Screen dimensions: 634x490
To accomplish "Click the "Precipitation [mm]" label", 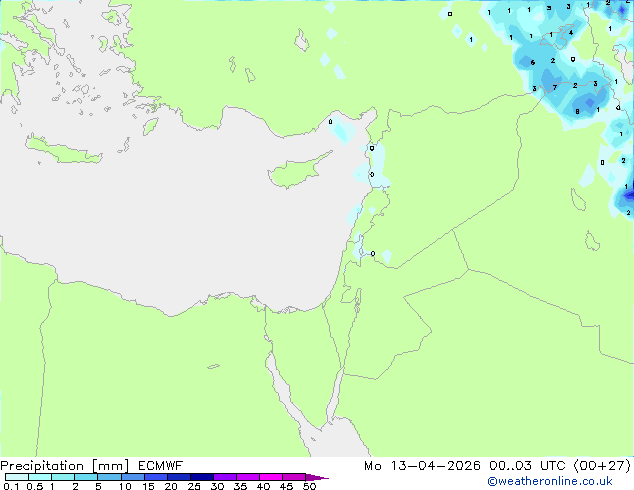I will pyautogui.click(x=65, y=466).
